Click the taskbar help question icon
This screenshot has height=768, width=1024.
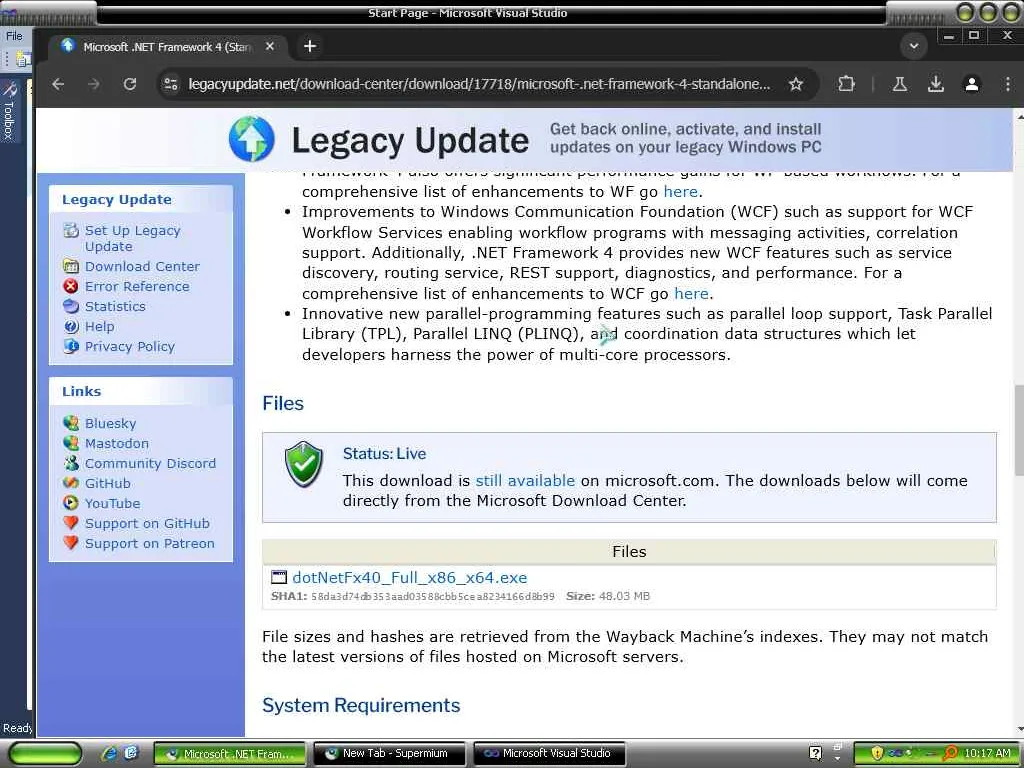coord(815,754)
